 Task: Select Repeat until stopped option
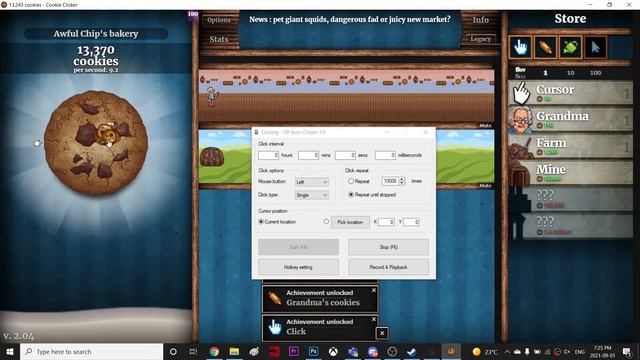click(351, 195)
